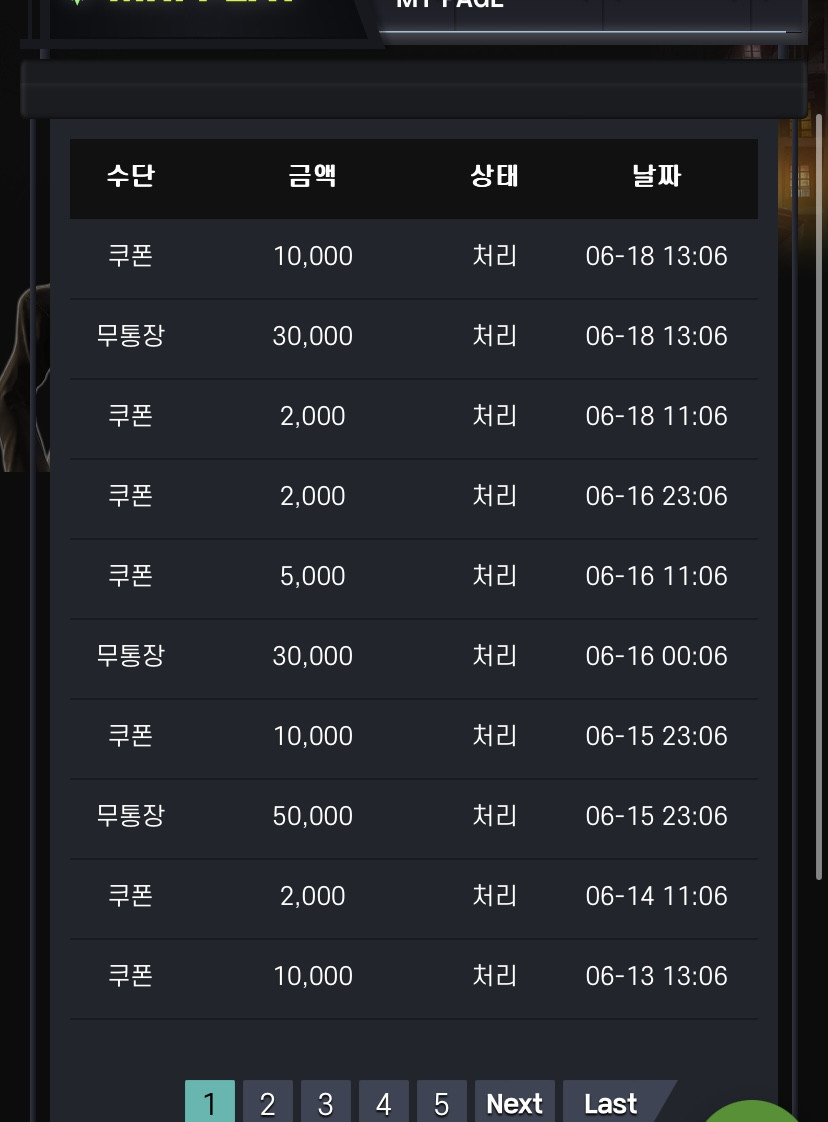828x1122 pixels.
Task: Click the 06-14 11:06 date entry
Action: tap(656, 896)
